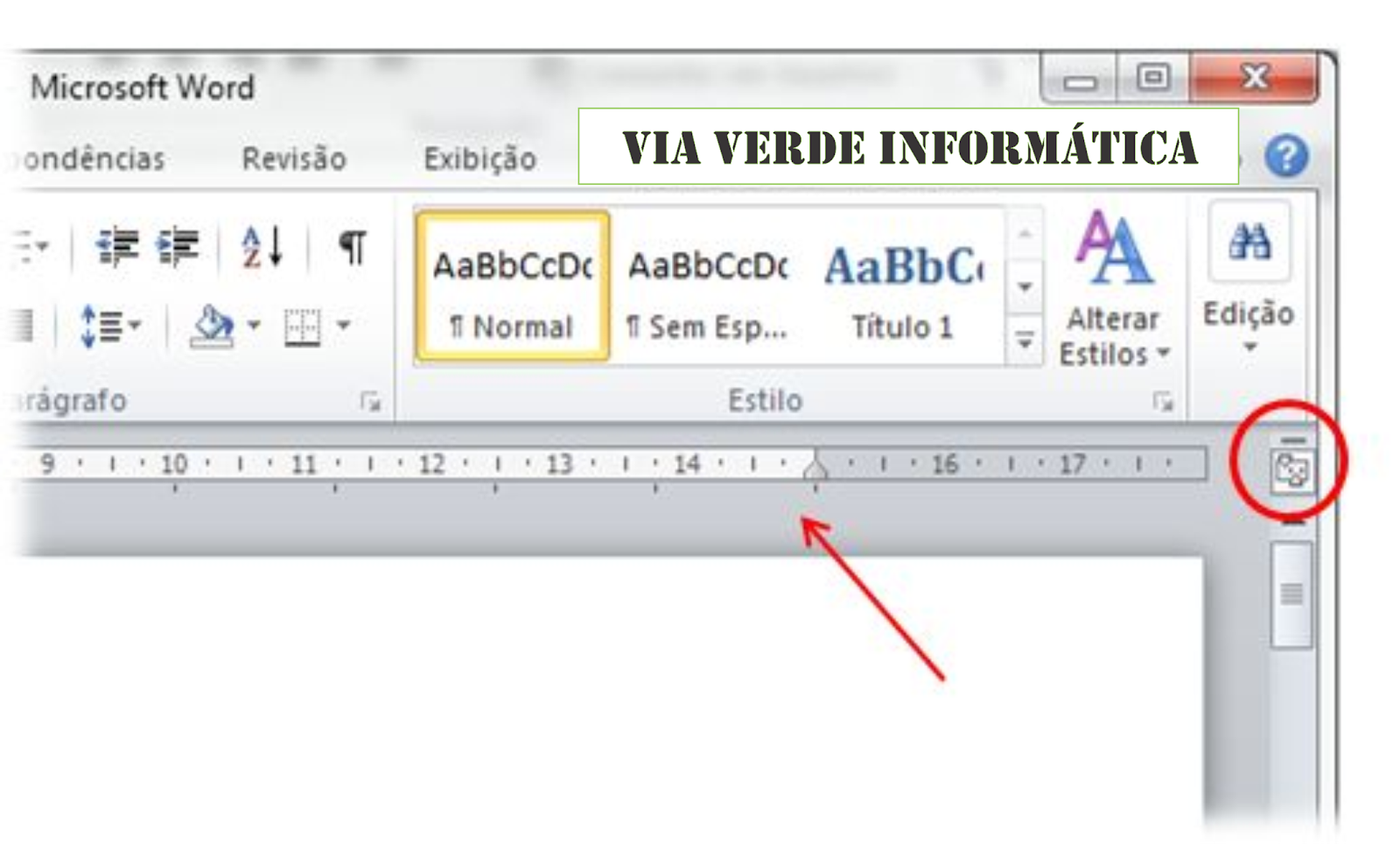Go to previous row in styles gallery

1025,233
